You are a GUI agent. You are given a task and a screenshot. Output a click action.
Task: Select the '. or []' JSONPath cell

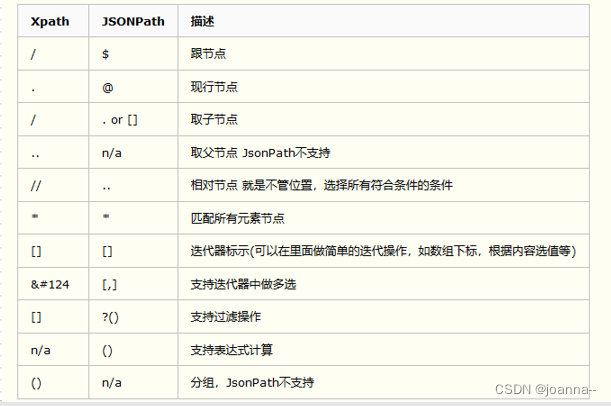(133, 120)
